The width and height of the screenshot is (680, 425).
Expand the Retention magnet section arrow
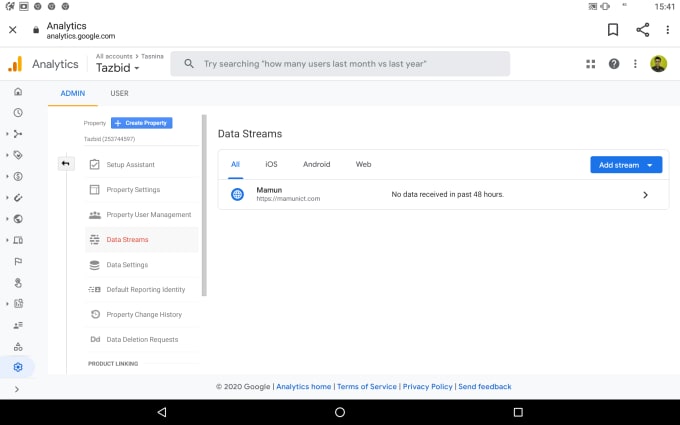click(x=7, y=198)
